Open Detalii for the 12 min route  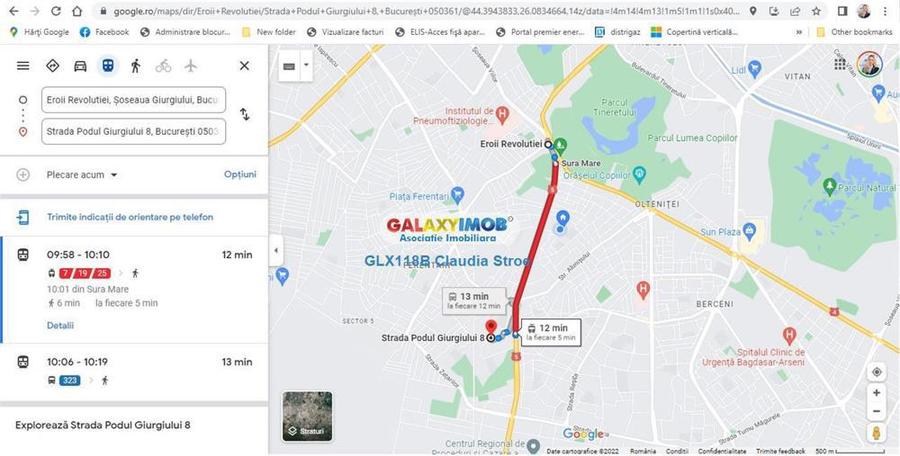coord(60,326)
